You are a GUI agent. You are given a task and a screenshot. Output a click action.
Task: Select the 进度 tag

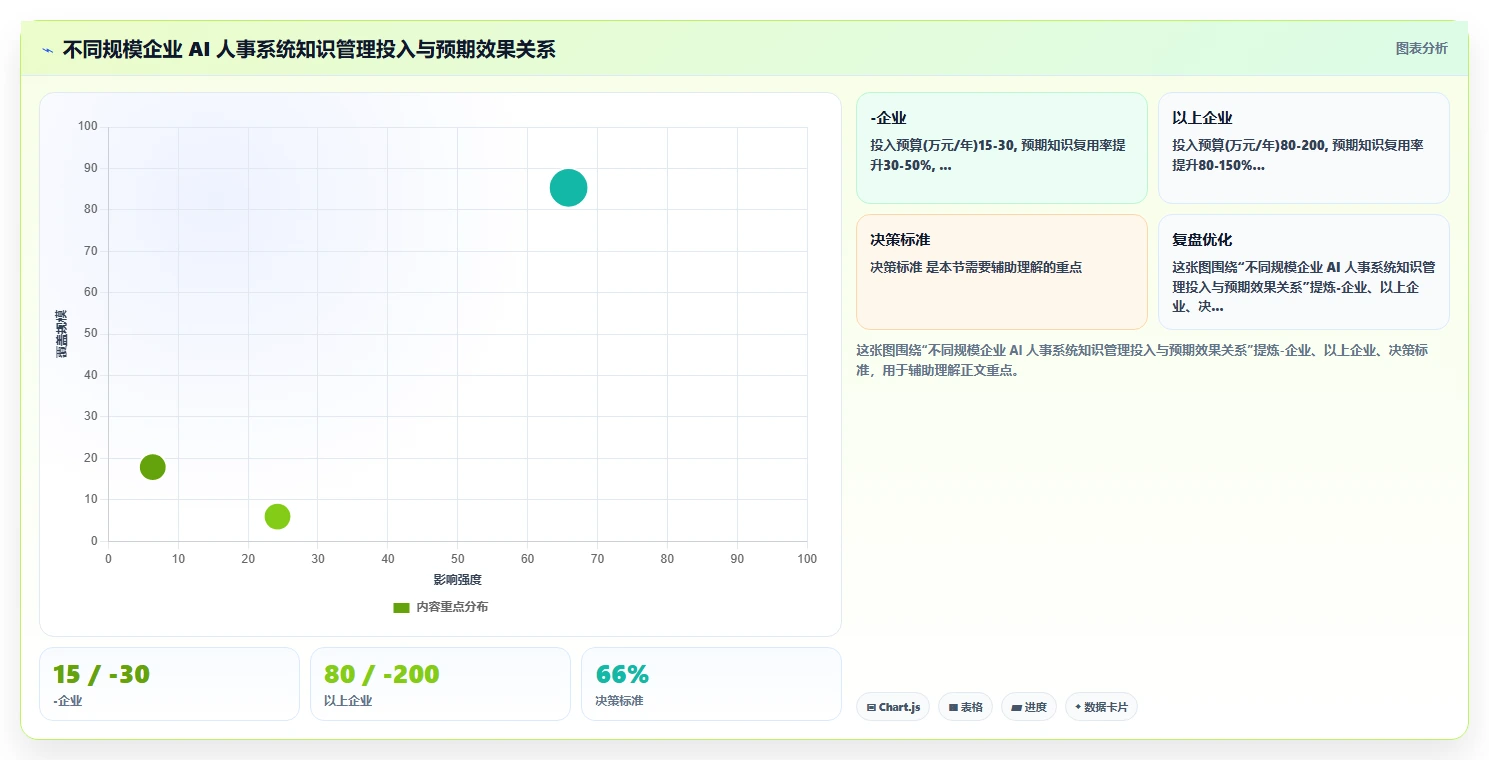click(x=1028, y=707)
